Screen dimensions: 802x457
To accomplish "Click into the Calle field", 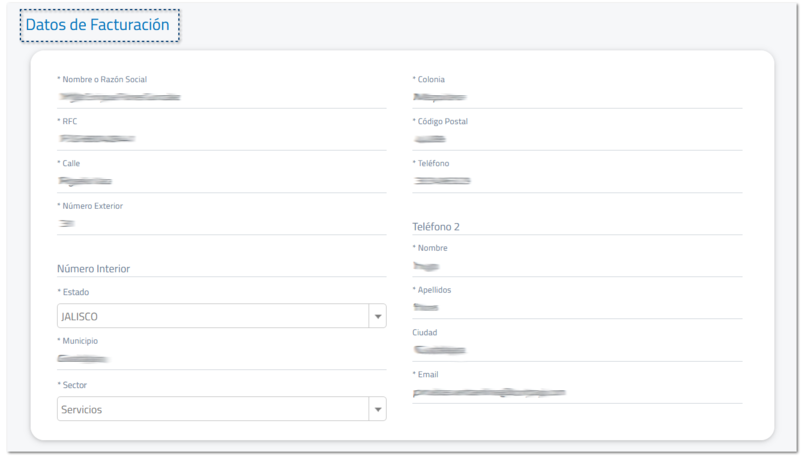I will (x=221, y=181).
